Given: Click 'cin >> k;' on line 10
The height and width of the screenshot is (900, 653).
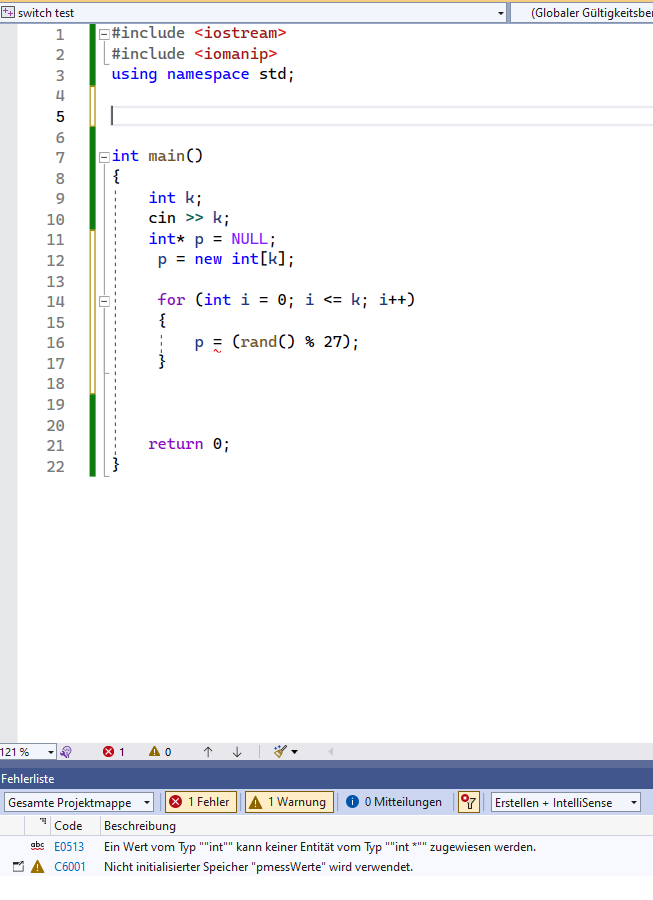Looking at the screenshot, I should 189,219.
